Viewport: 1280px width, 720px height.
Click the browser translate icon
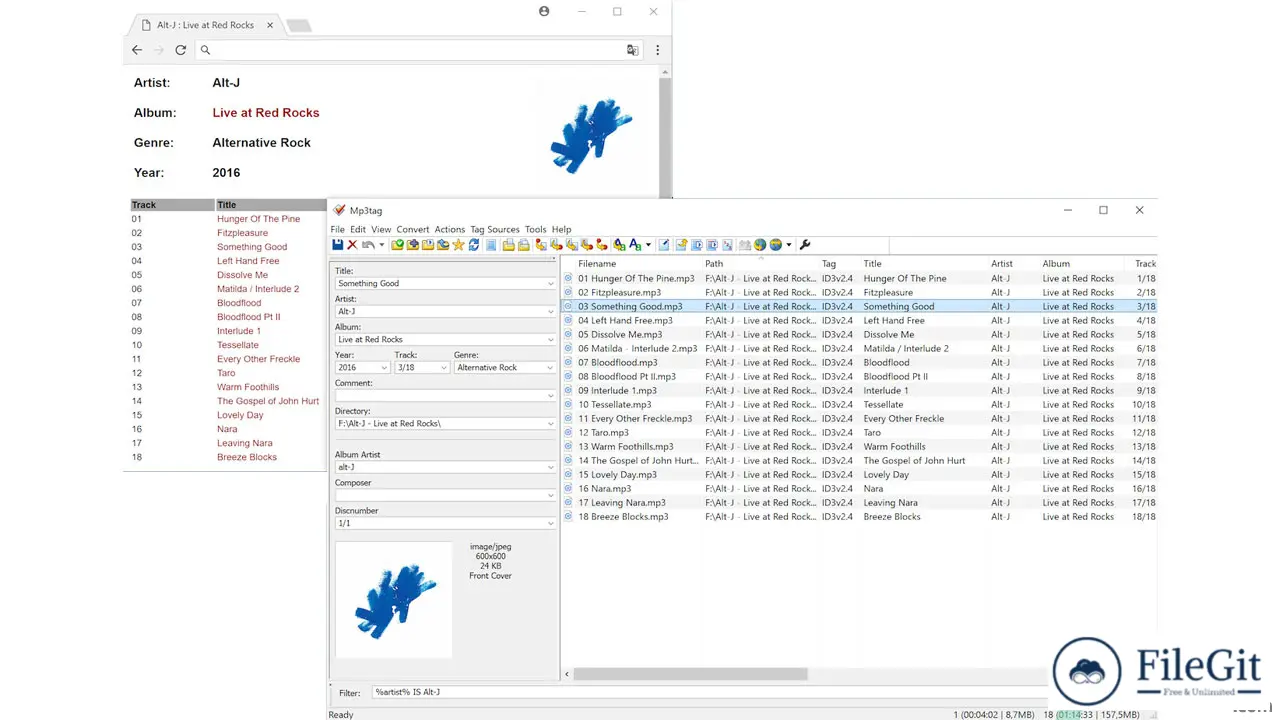(x=632, y=50)
